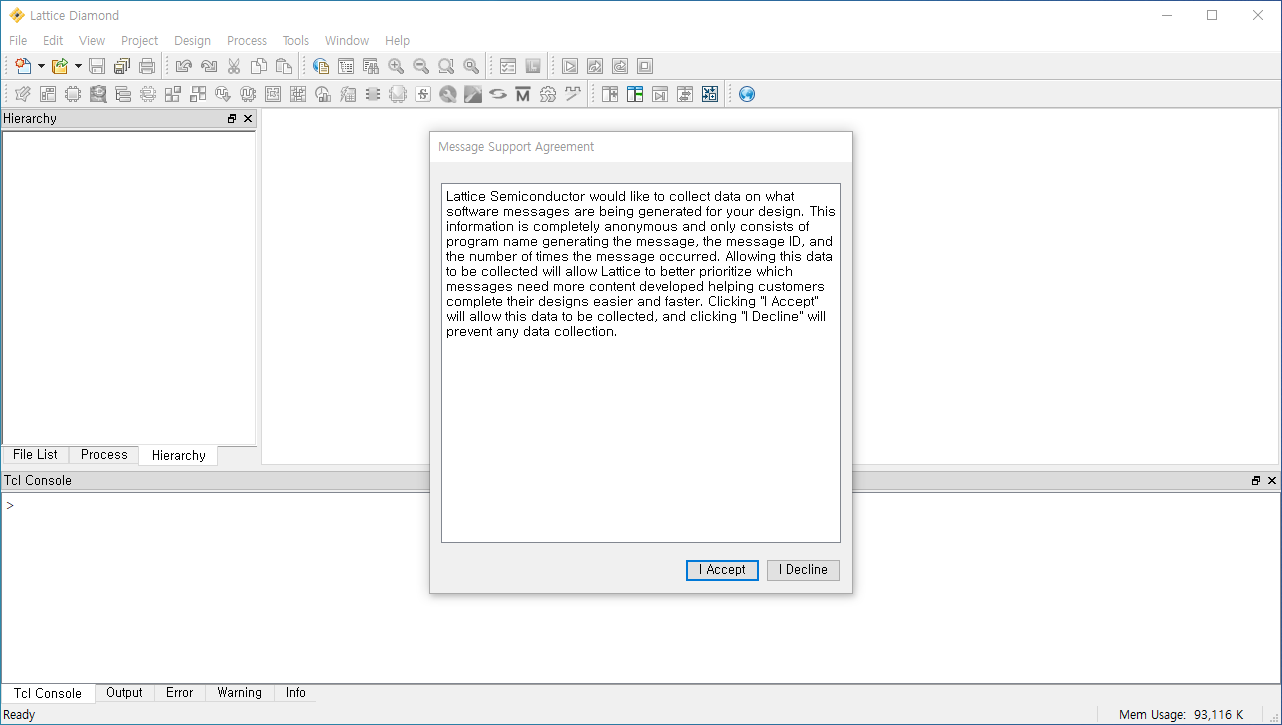The height and width of the screenshot is (725, 1282).
Task: Open the Help menu
Action: (x=398, y=40)
